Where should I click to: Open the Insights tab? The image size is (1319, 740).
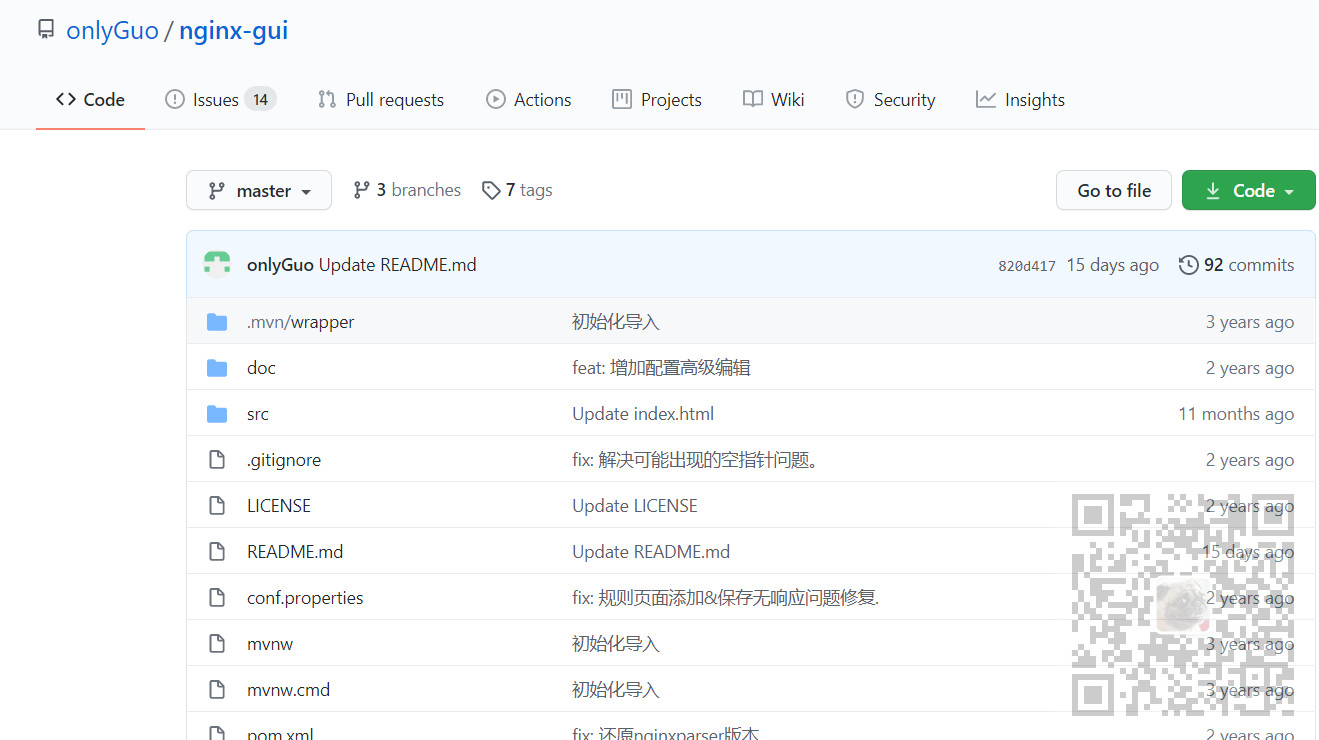tap(1020, 99)
